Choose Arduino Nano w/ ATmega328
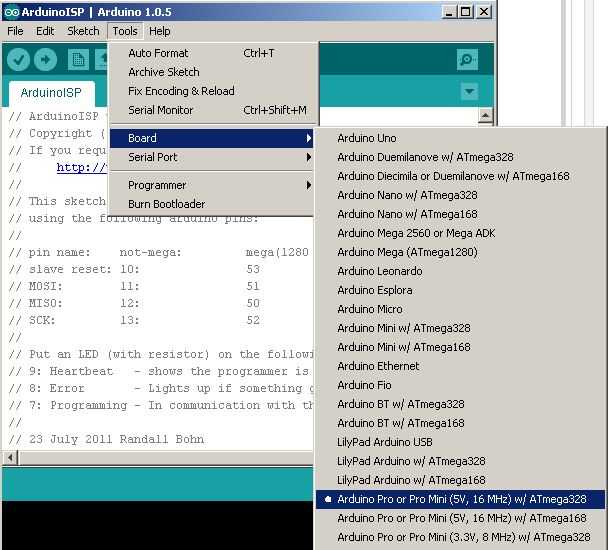This screenshot has width=610, height=550. 461,195
